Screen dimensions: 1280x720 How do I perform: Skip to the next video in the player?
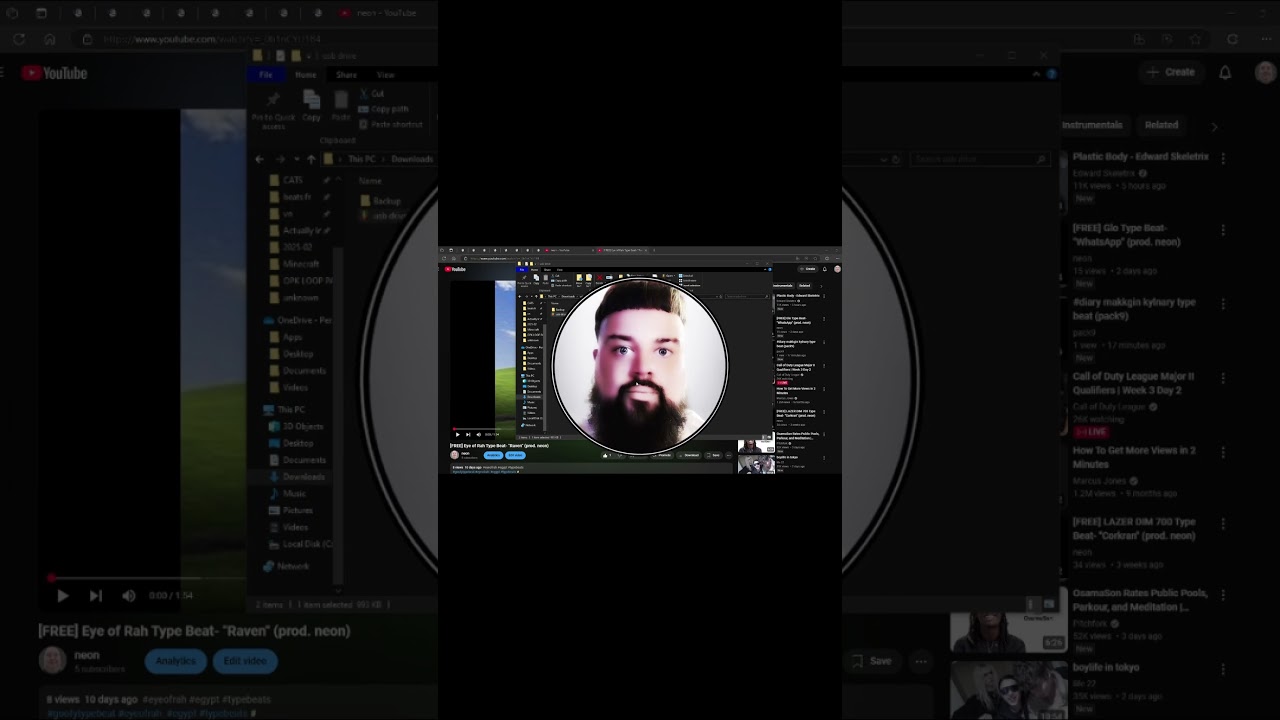(x=96, y=595)
